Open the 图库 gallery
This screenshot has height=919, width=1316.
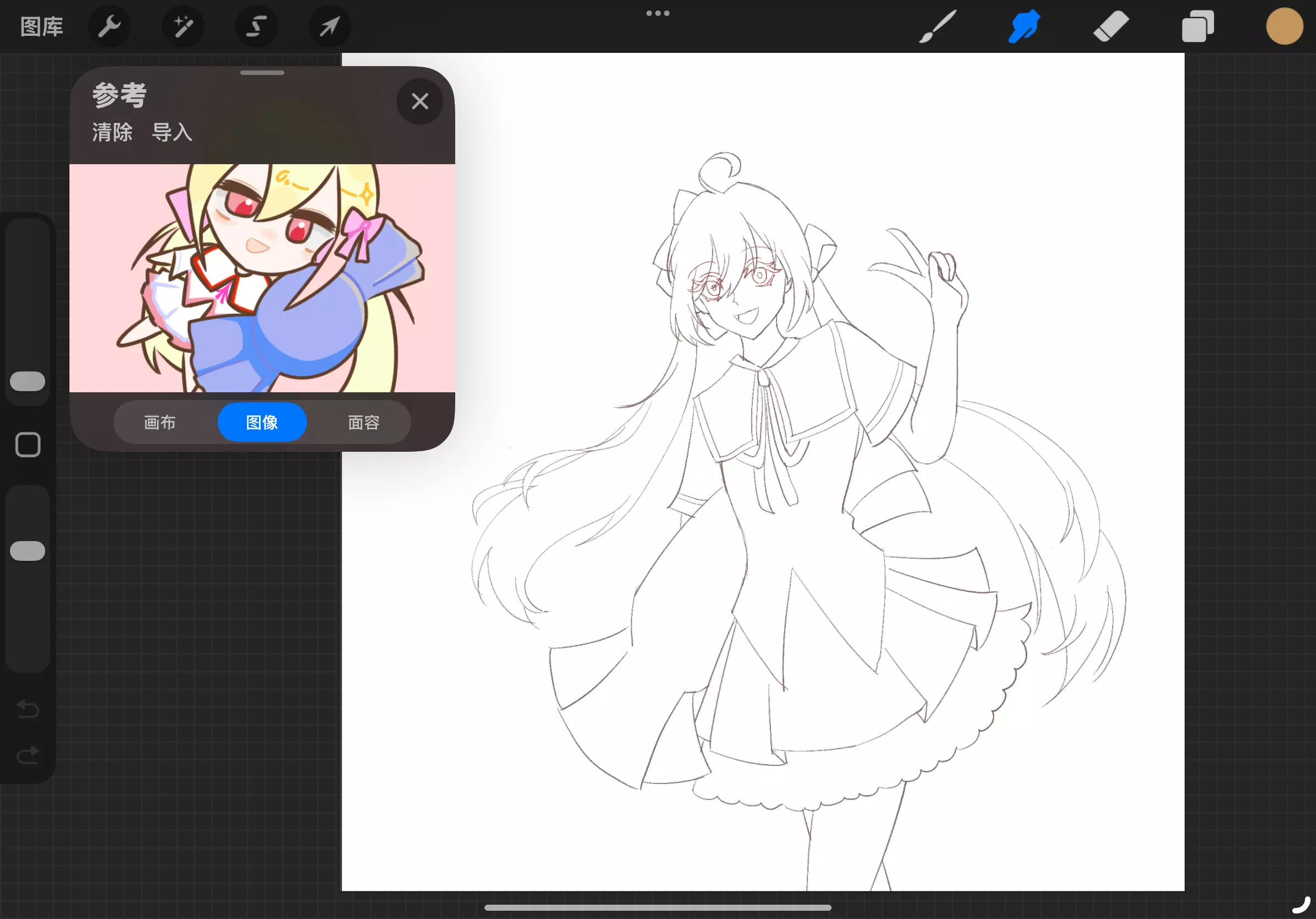pos(41,26)
